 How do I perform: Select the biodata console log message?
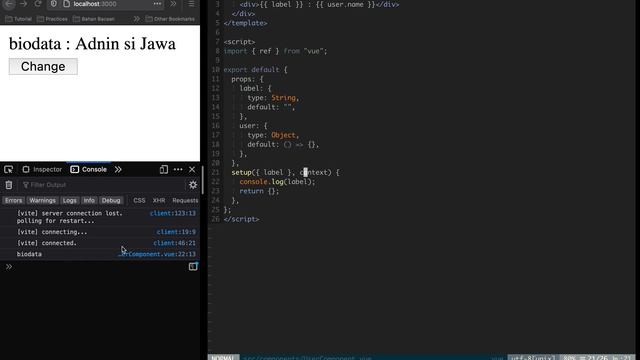click(29, 254)
